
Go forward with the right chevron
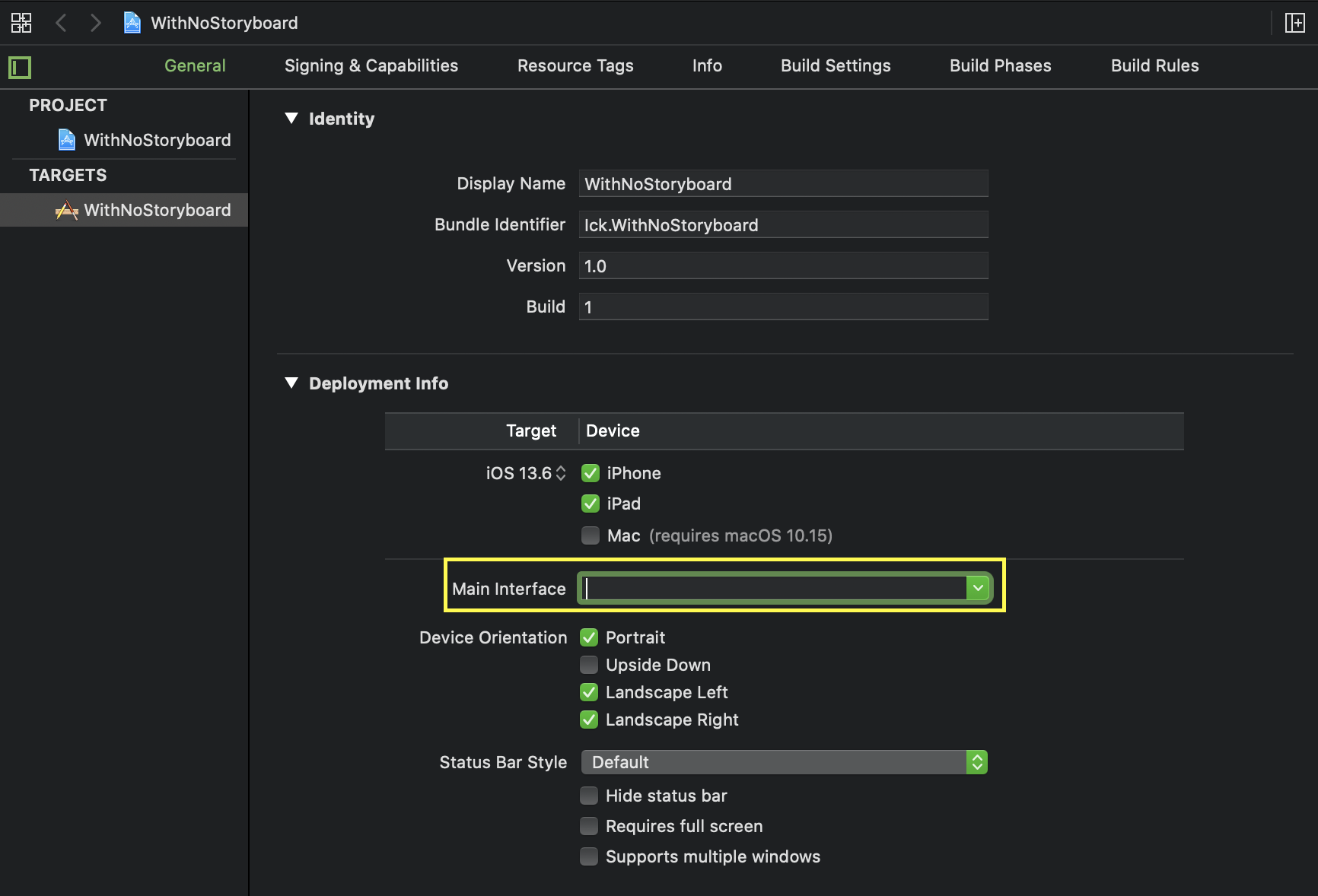(x=95, y=23)
